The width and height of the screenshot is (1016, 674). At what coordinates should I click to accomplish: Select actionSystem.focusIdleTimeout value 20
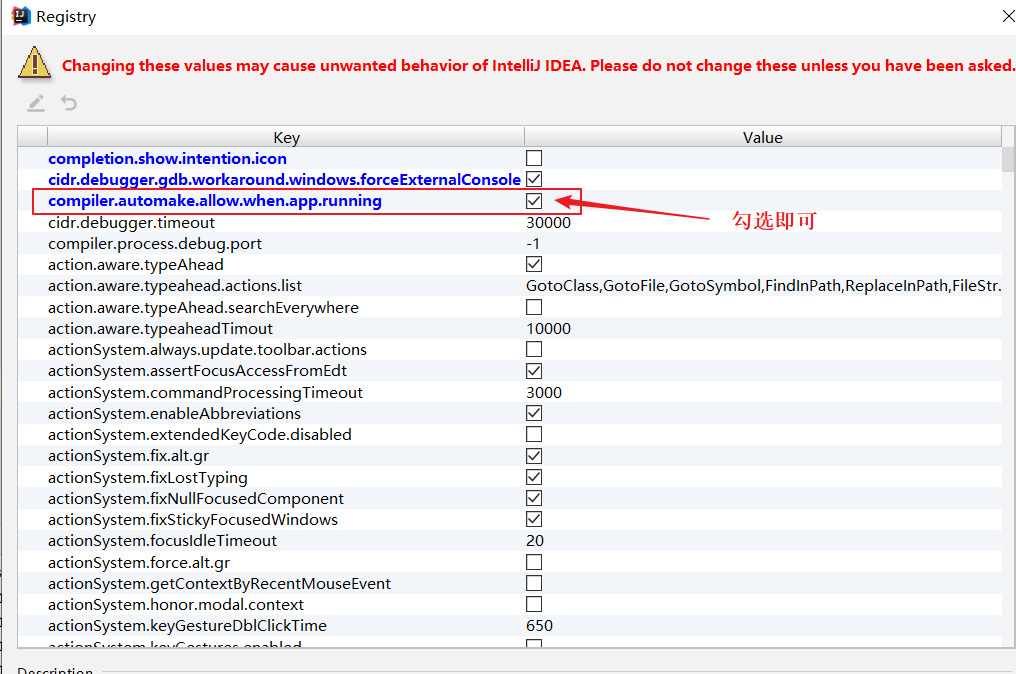coord(535,540)
